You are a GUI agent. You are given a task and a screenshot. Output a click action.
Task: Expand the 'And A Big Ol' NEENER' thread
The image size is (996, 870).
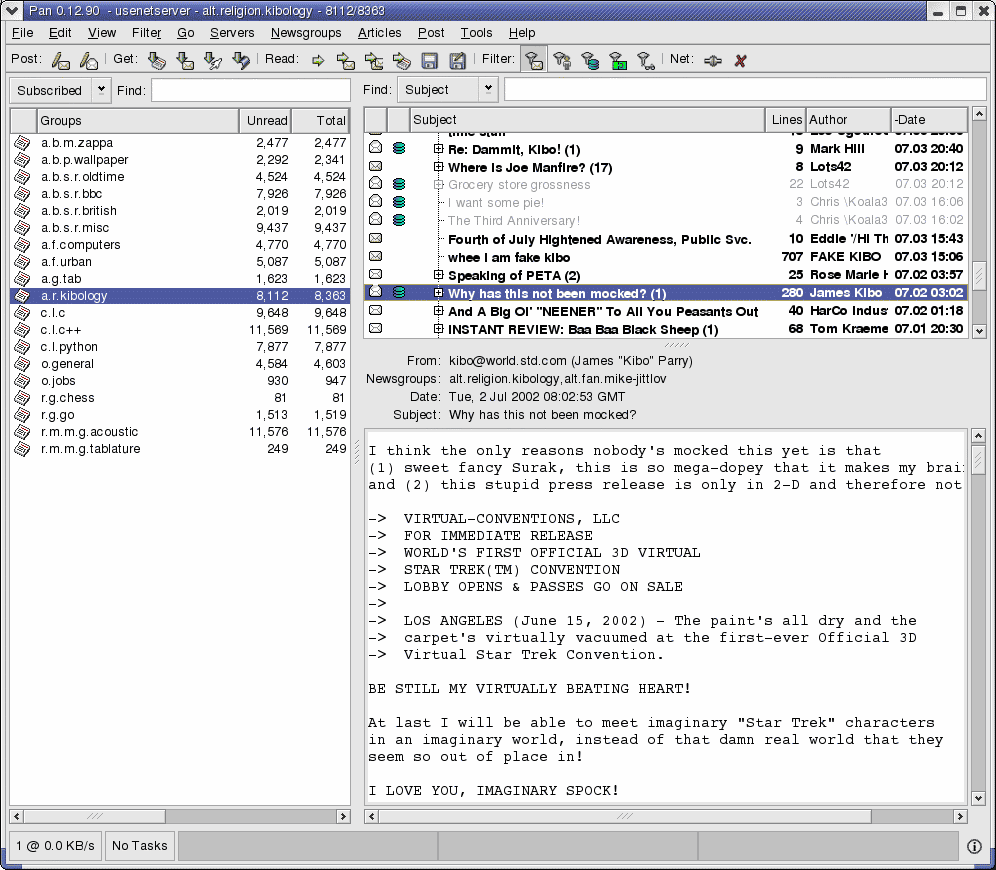coord(438,311)
